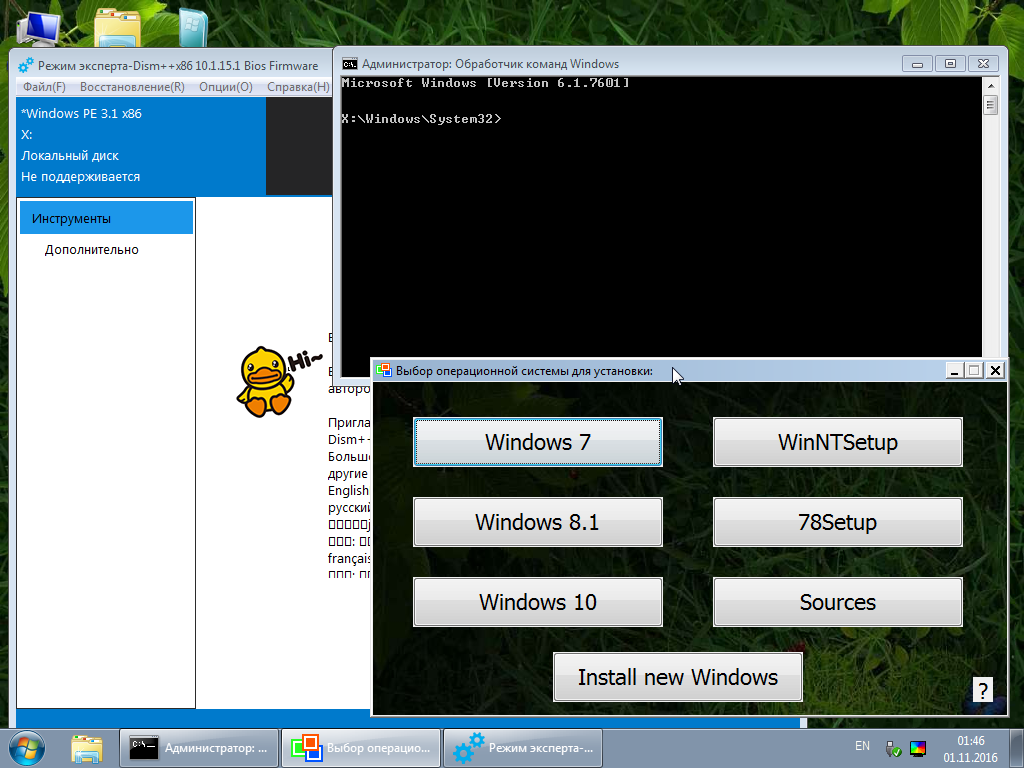
Task: Open Windows Explorer from the taskbar
Action: tap(87, 747)
